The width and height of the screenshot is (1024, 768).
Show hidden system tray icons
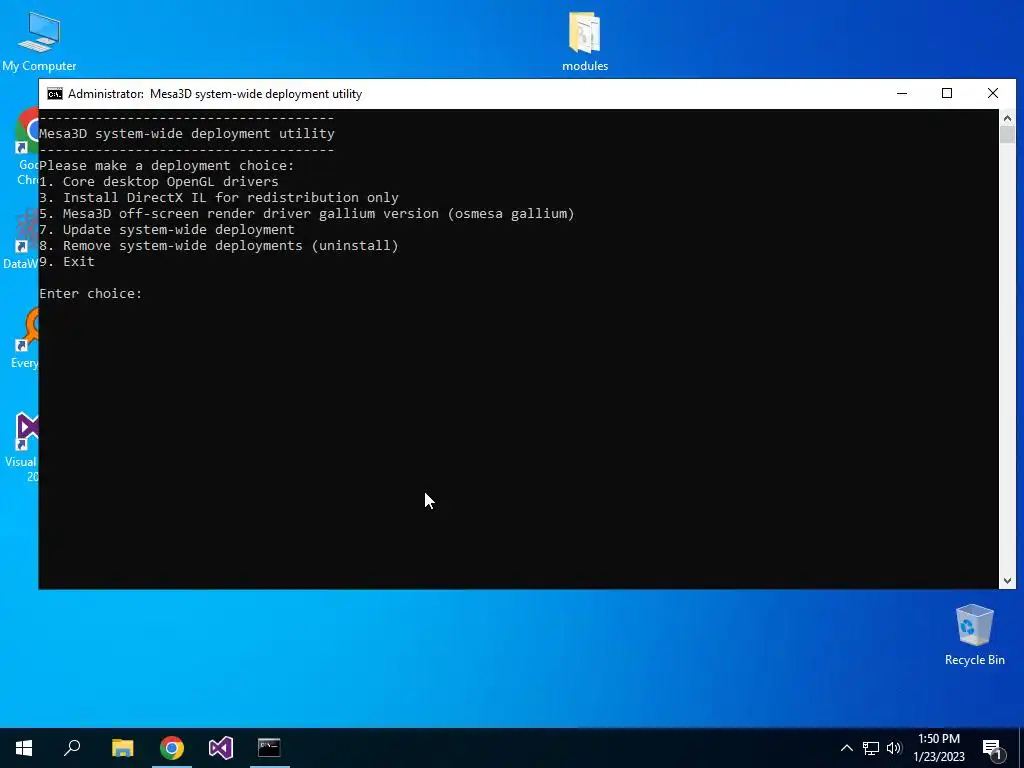click(x=846, y=748)
